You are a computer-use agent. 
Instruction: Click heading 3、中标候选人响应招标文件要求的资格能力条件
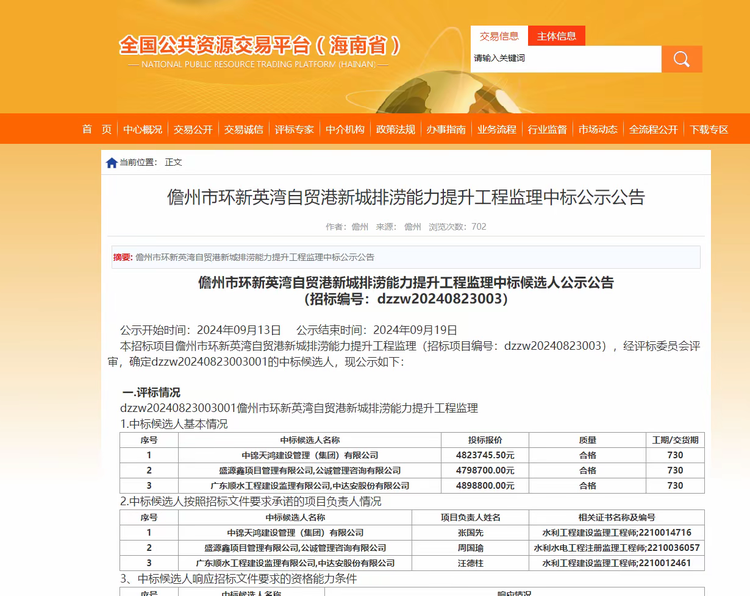[238, 579]
